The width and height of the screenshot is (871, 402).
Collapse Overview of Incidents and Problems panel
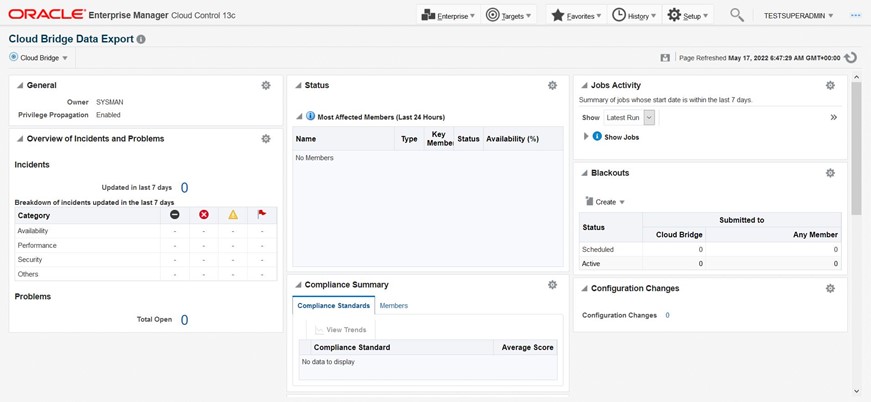(x=20, y=139)
